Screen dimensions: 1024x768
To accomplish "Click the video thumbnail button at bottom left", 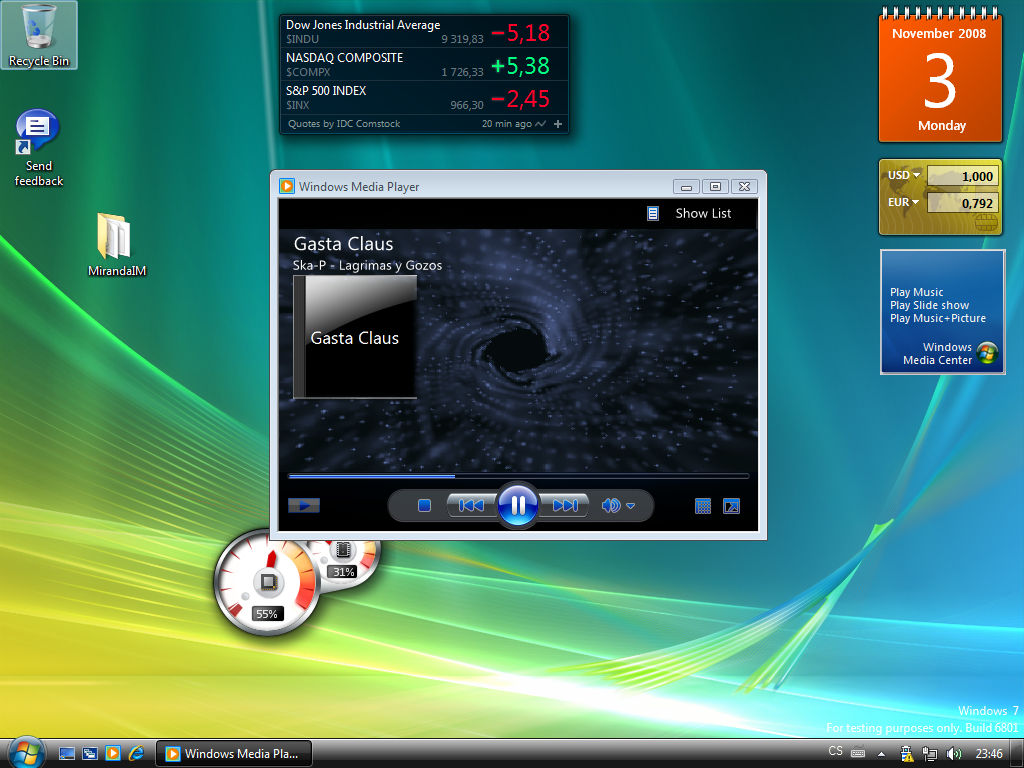I will pos(304,505).
